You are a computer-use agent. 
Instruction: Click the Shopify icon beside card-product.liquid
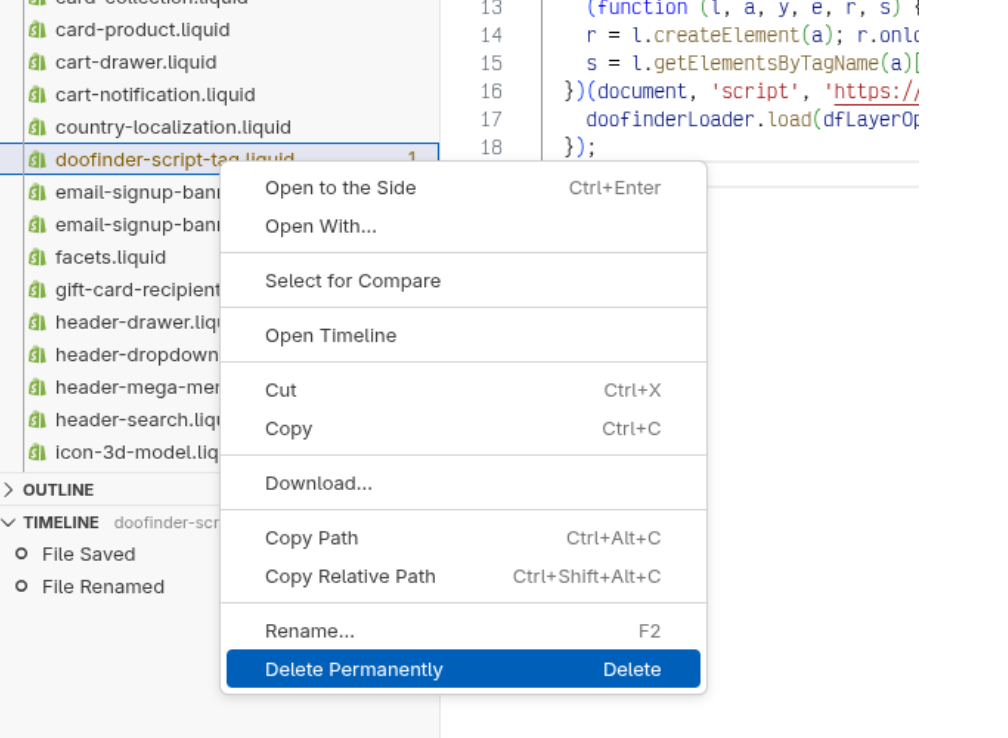(x=37, y=30)
